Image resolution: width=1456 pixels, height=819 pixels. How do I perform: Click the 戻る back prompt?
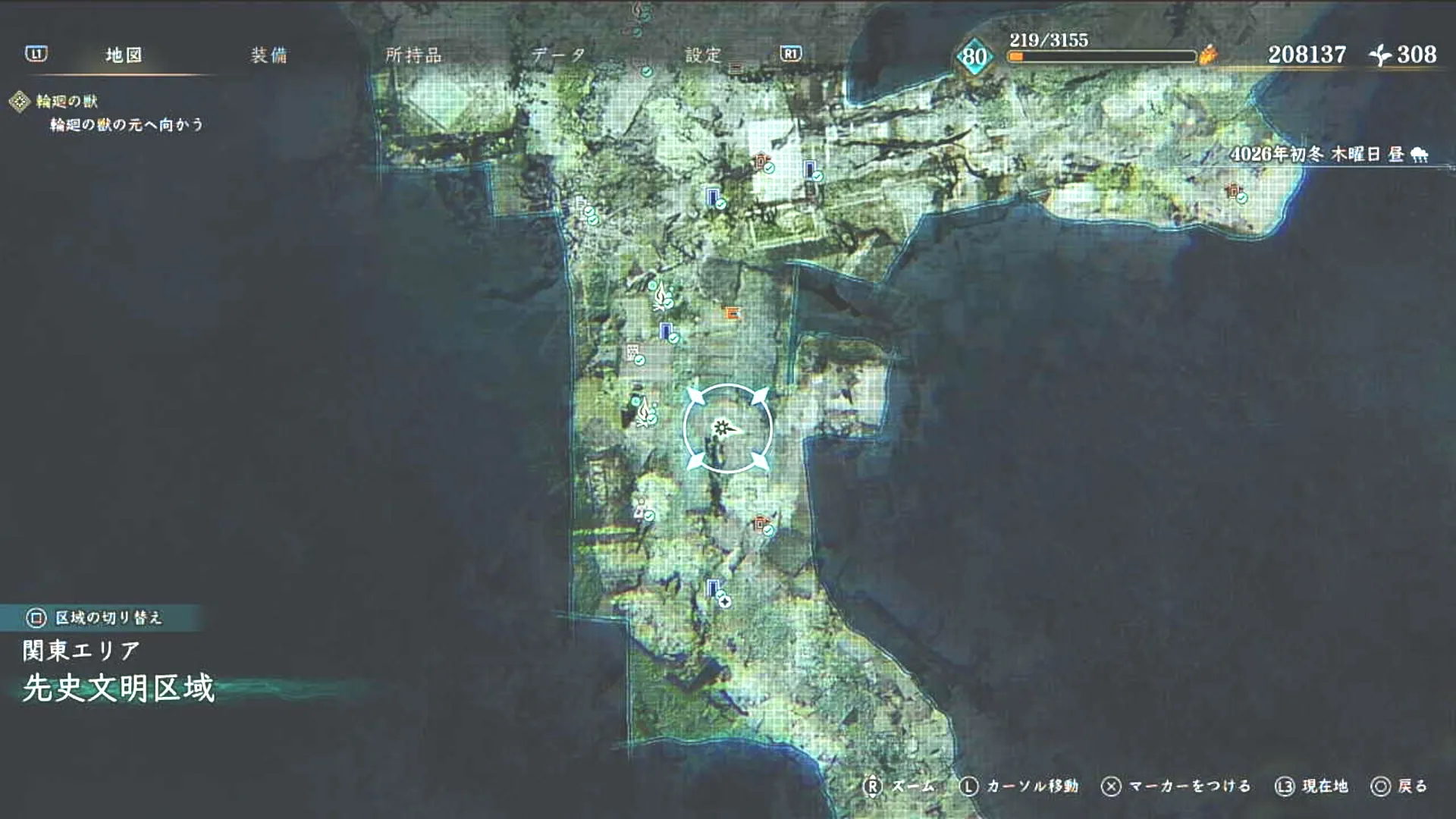point(1400,786)
